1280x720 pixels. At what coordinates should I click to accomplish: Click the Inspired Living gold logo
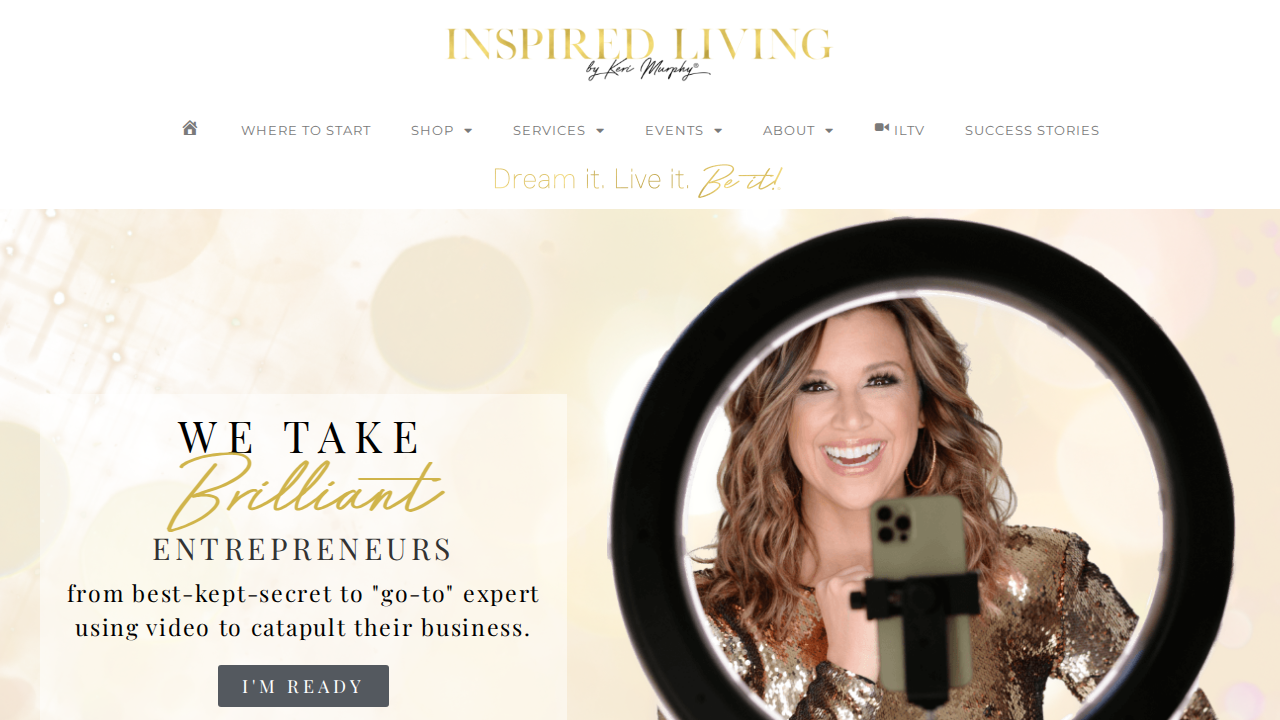(x=638, y=54)
